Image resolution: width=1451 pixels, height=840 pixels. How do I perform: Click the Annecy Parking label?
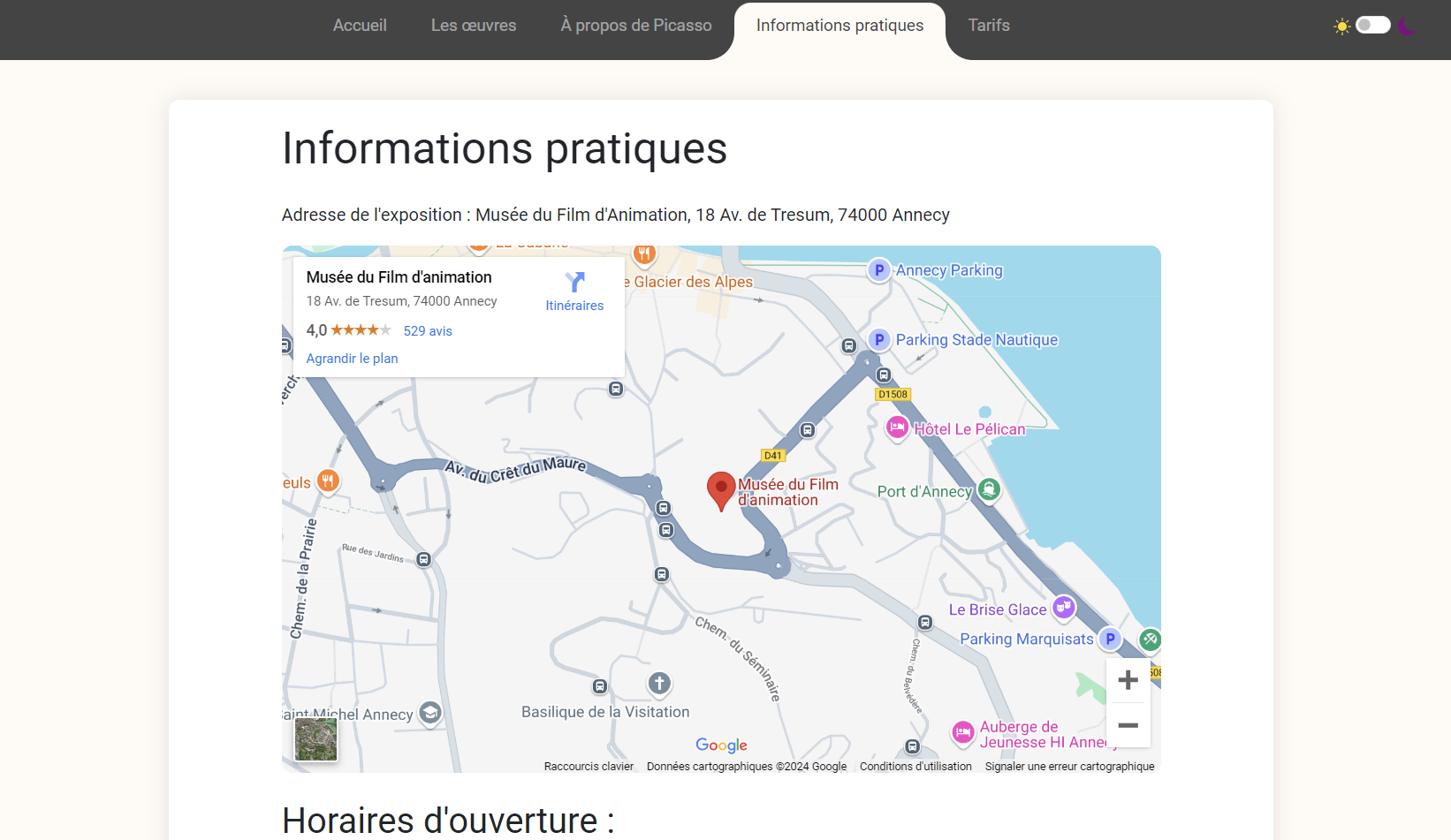coord(949,270)
